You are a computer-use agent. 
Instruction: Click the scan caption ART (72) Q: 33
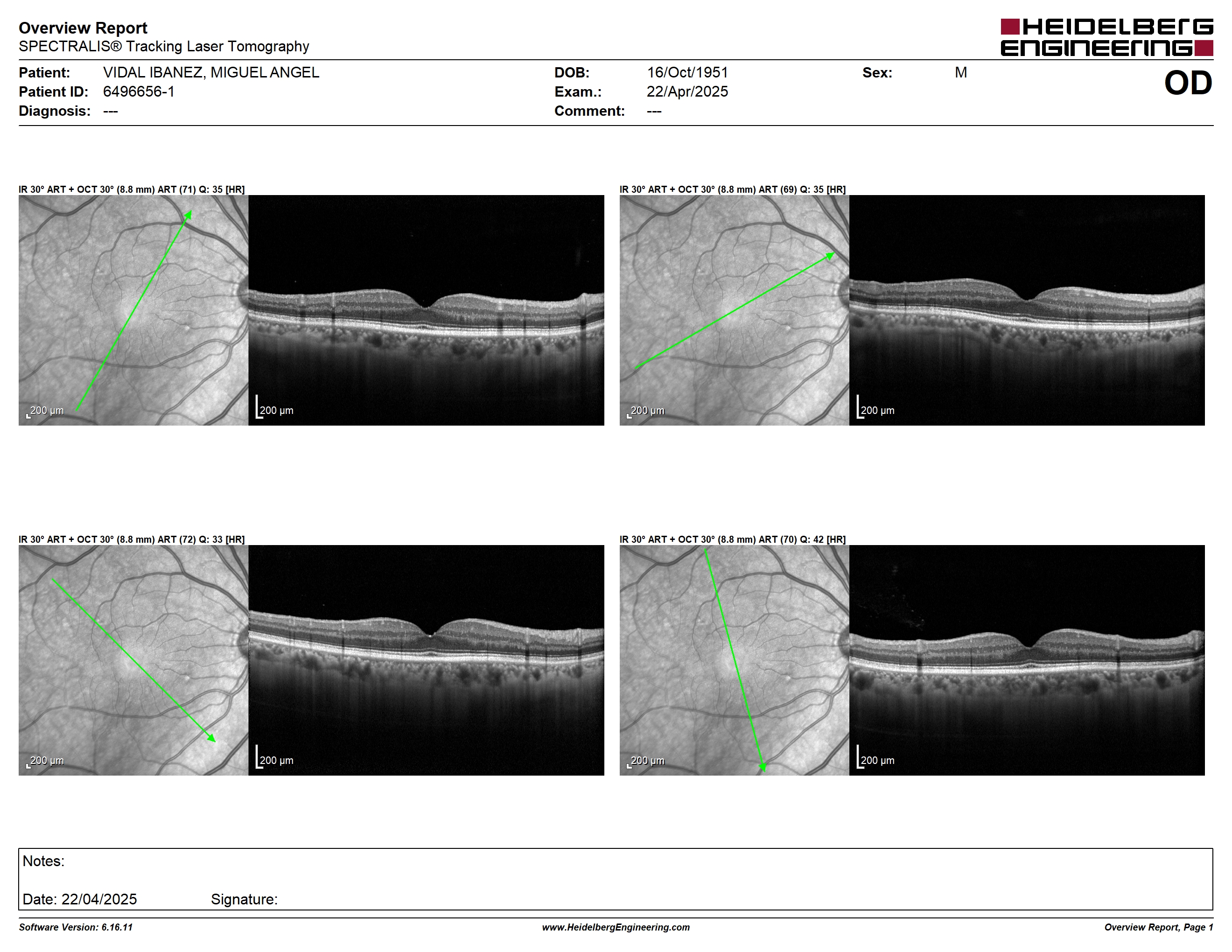click(132, 539)
